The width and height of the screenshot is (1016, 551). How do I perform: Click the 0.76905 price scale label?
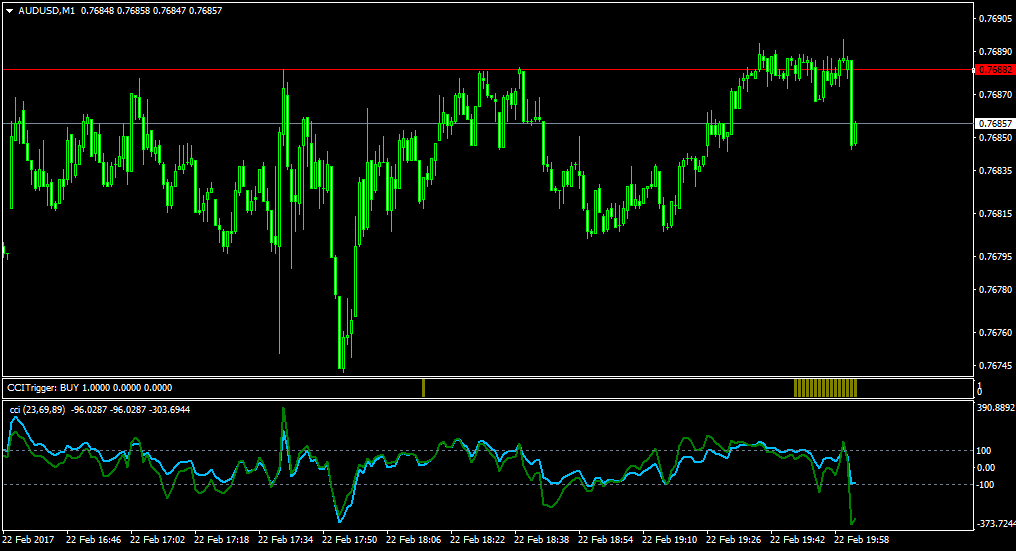996,18
